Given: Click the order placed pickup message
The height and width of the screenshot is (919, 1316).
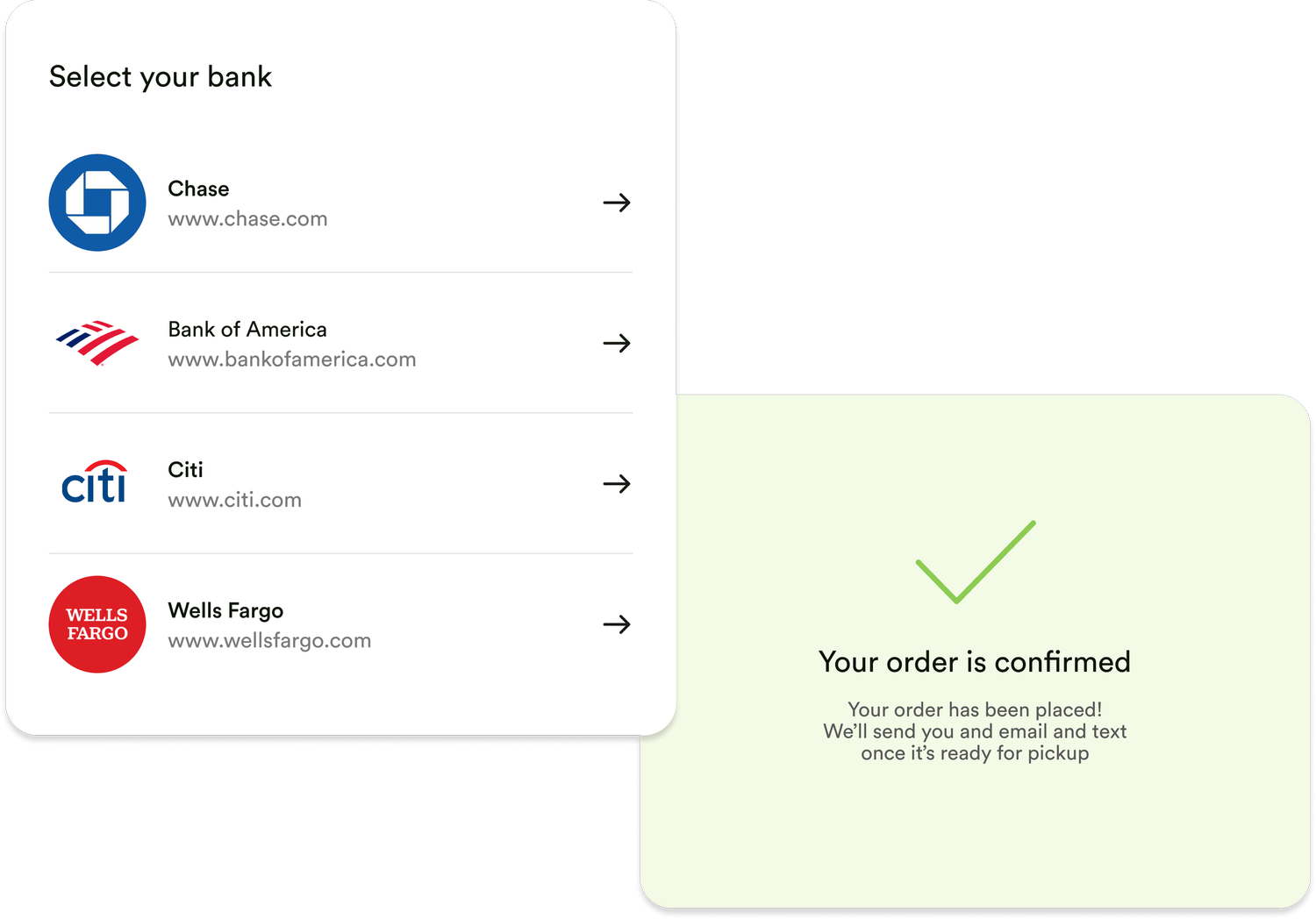Looking at the screenshot, I should click(x=975, y=731).
